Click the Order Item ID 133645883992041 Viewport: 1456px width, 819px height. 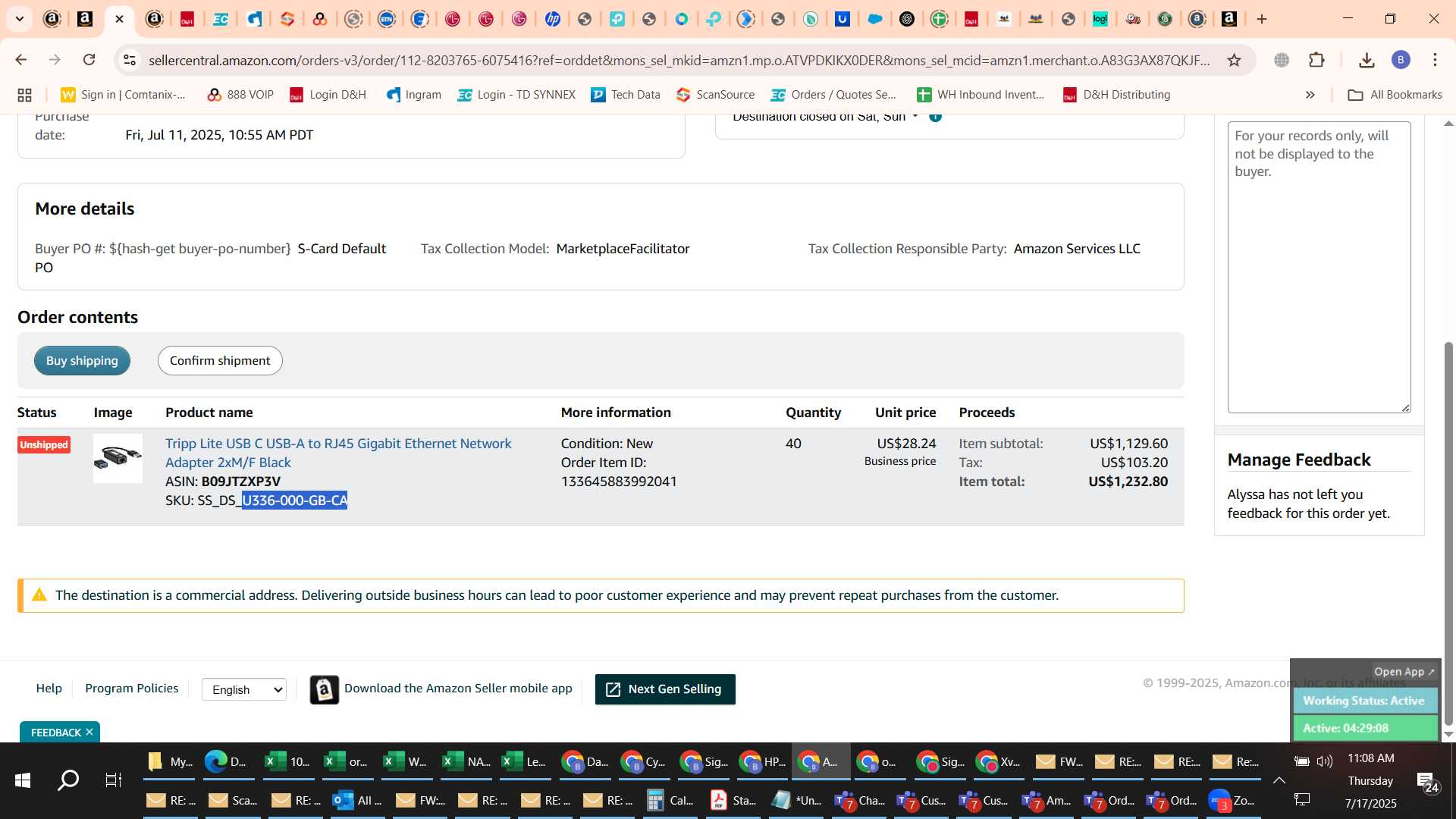pyautogui.click(x=619, y=482)
